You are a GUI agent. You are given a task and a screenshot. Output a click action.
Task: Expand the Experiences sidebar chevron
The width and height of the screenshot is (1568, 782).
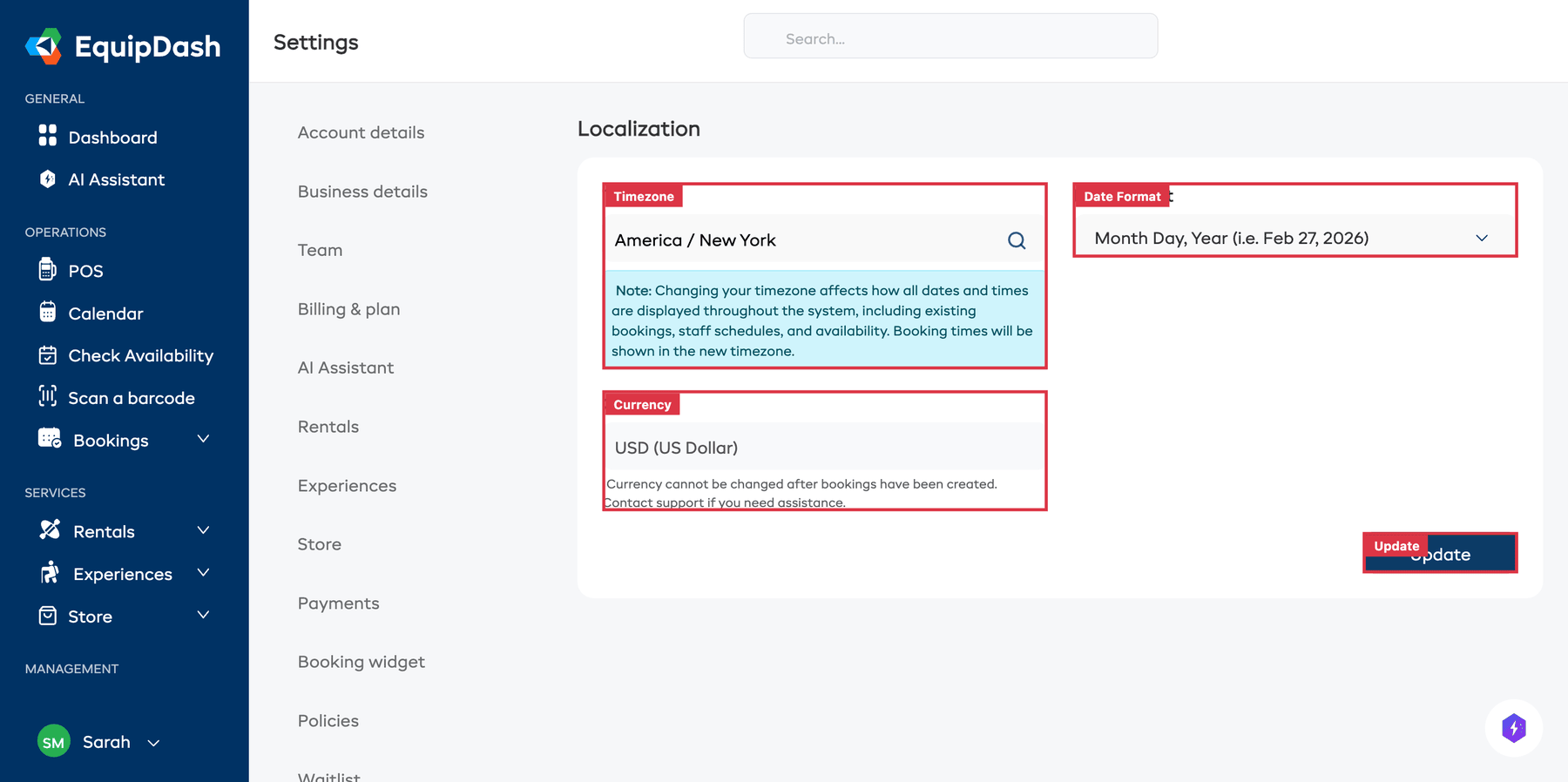(203, 572)
